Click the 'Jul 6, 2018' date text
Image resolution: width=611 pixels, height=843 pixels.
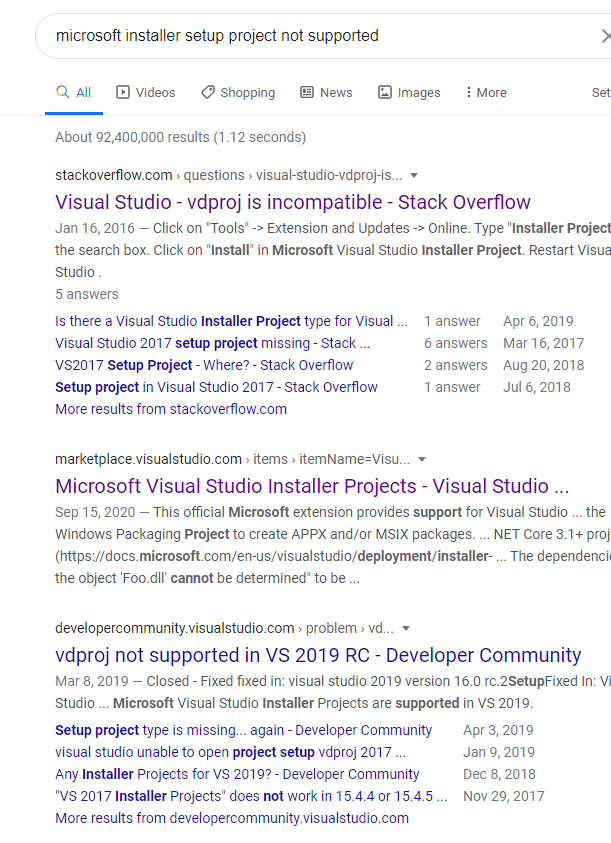[x=536, y=387]
